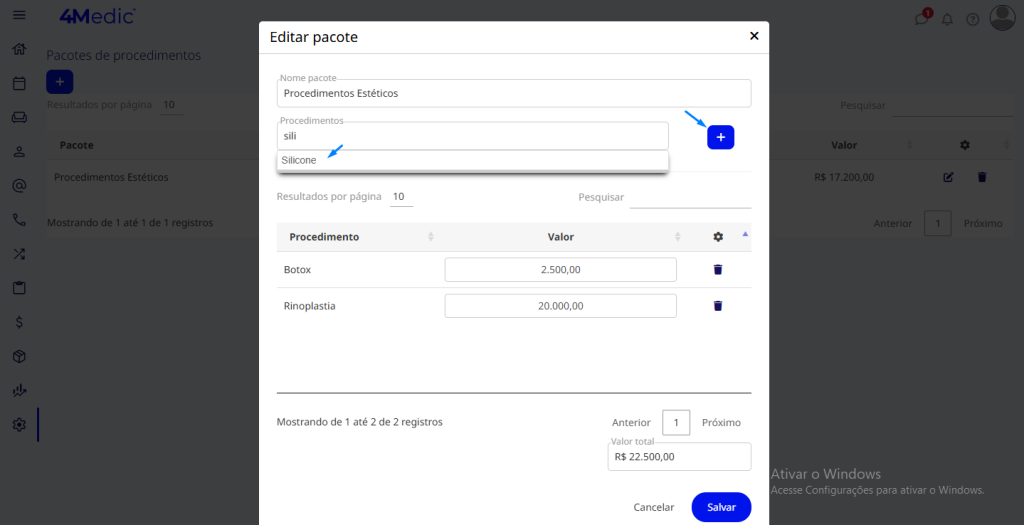Add procedure with blue plus button
The image size is (1024, 525).
click(x=720, y=137)
